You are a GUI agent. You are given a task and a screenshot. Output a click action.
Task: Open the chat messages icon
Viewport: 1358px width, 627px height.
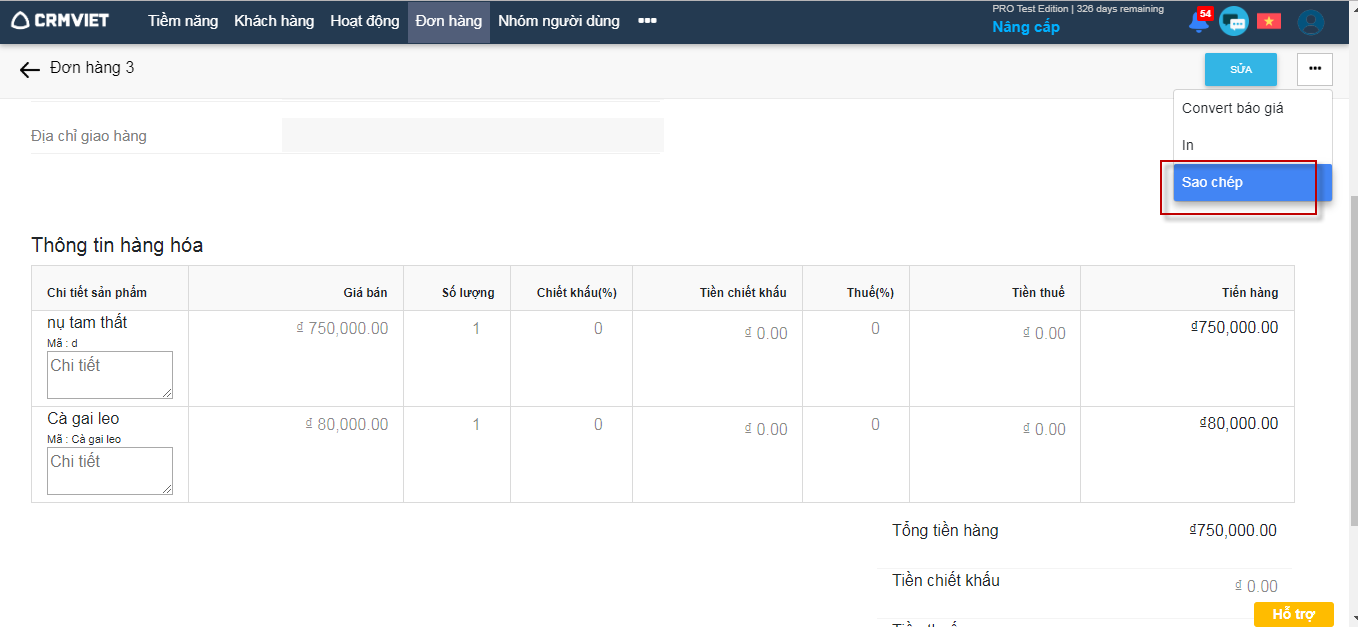1233,21
